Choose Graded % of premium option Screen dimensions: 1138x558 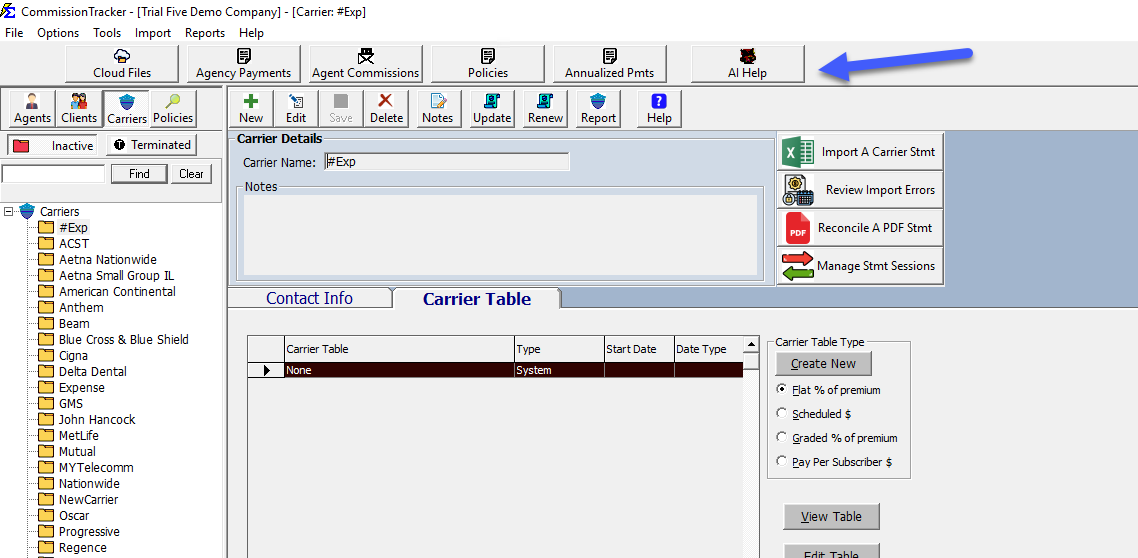[782, 437]
